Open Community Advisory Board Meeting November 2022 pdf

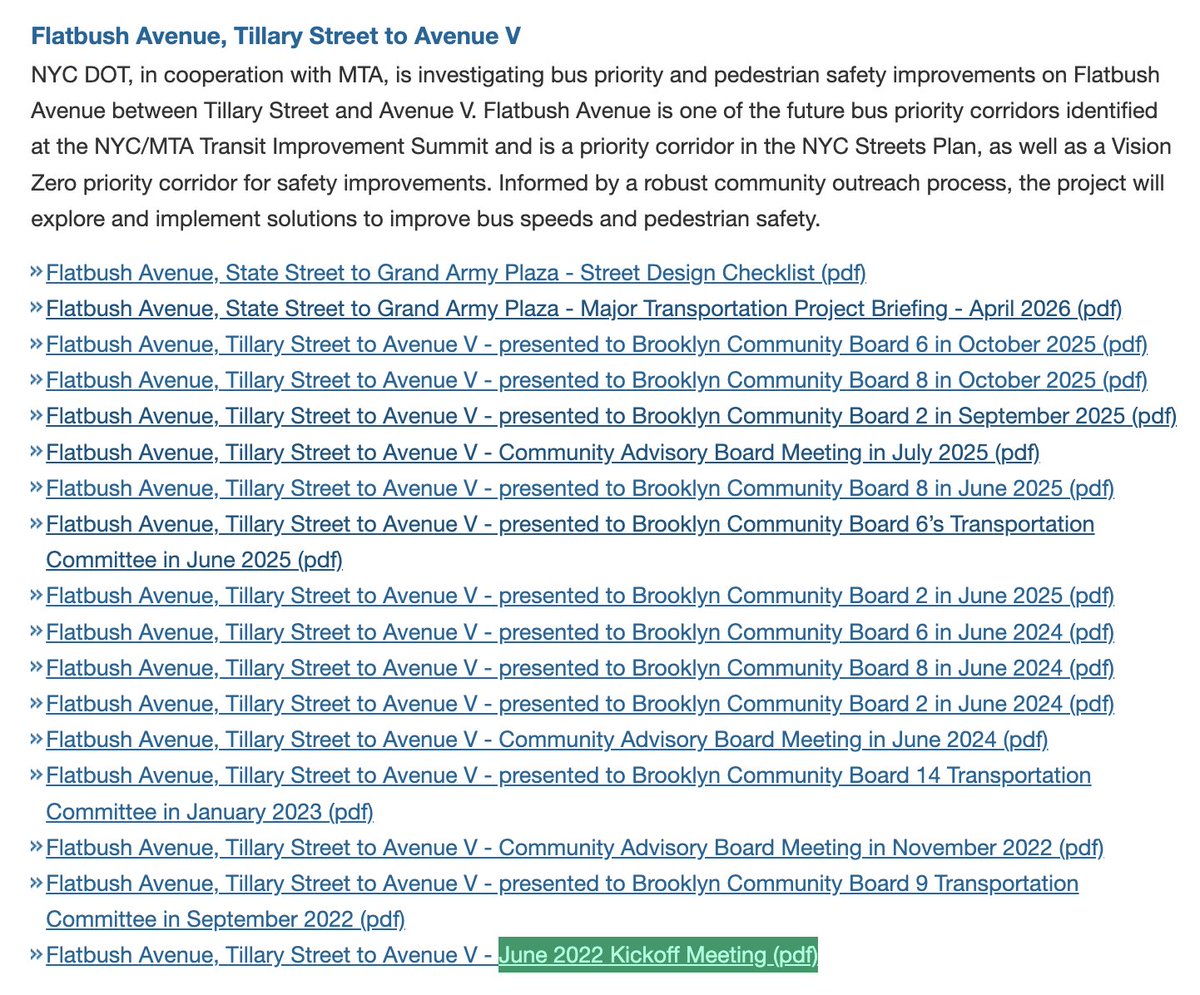click(x=575, y=848)
